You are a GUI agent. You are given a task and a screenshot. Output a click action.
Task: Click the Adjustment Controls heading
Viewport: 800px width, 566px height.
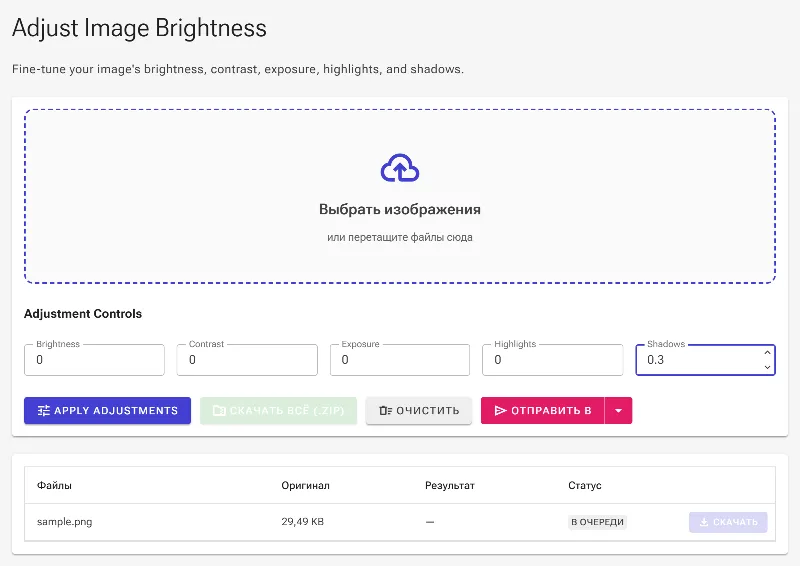tap(83, 314)
